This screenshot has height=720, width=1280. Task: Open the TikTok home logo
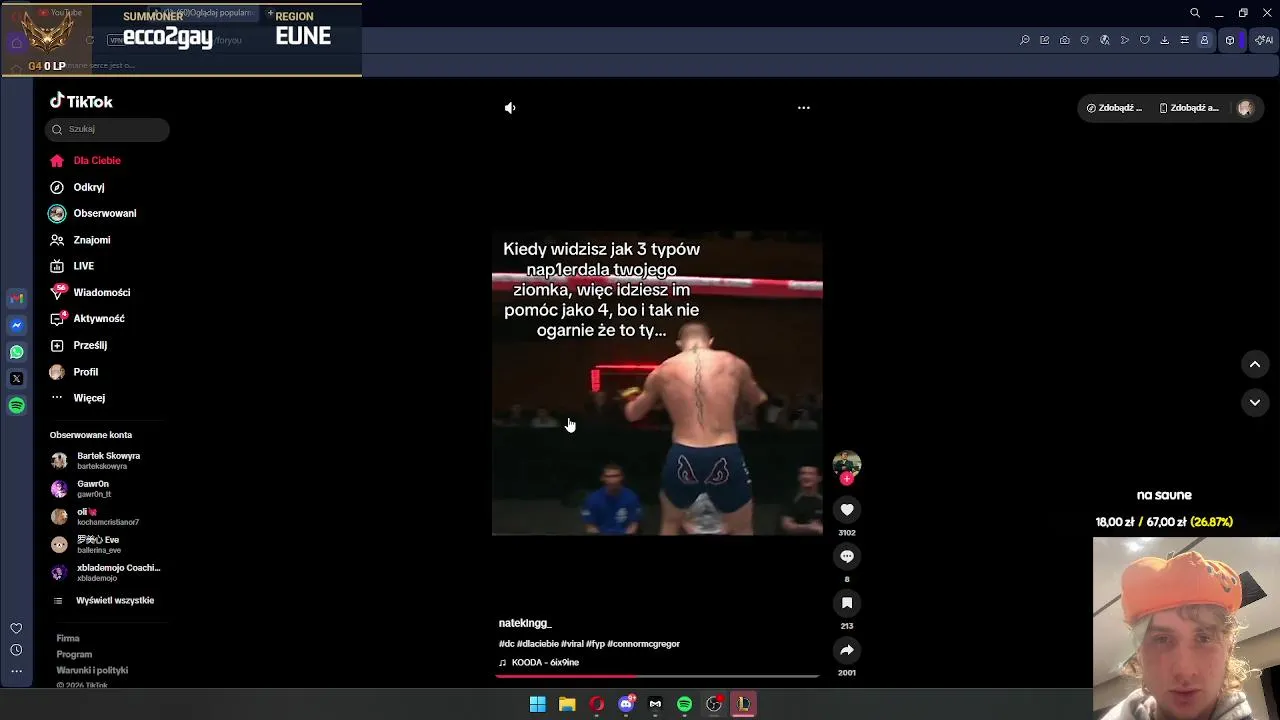click(81, 101)
